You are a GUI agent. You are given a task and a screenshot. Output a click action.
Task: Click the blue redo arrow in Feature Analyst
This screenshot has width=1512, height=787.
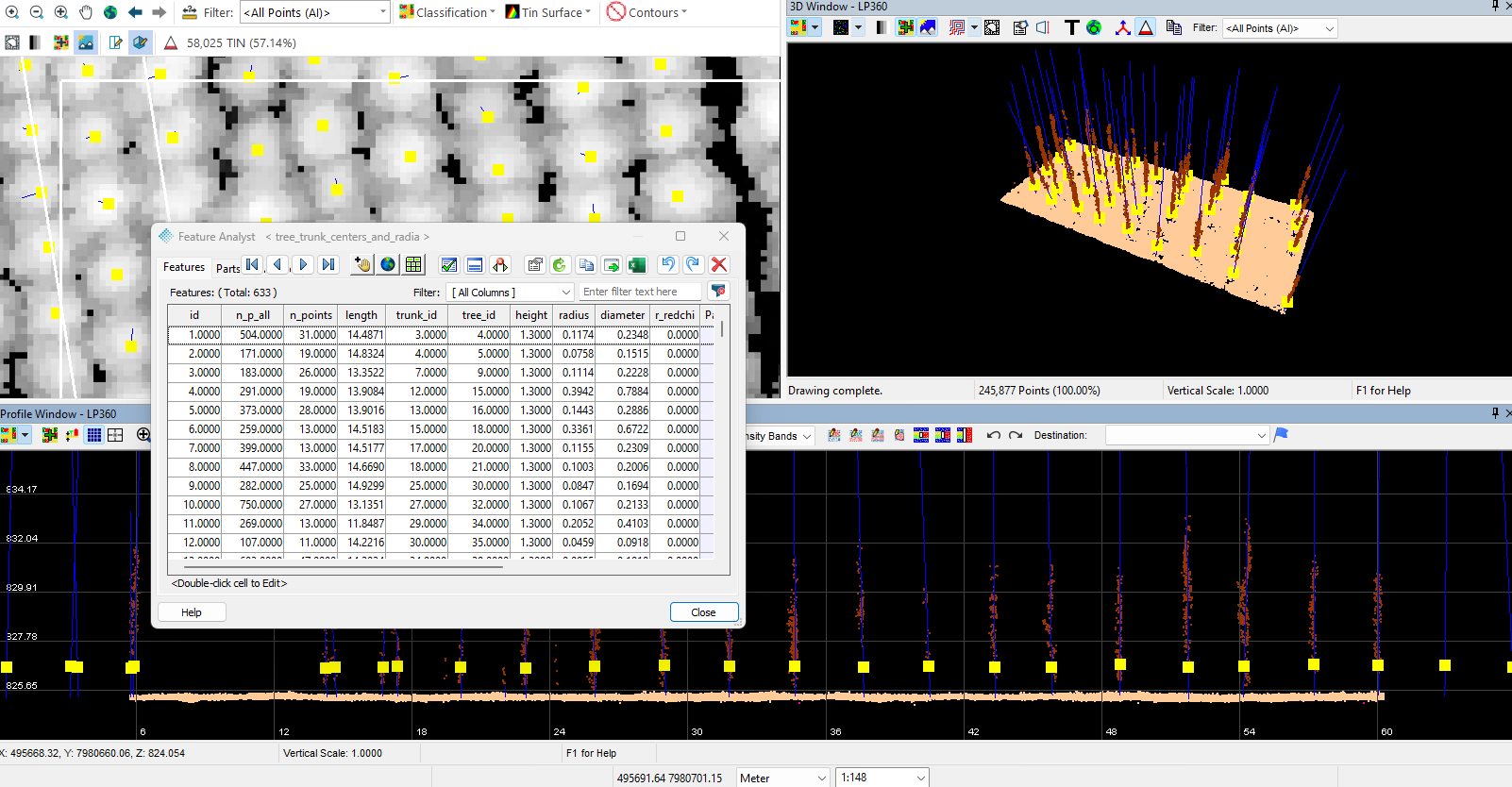pos(694,265)
